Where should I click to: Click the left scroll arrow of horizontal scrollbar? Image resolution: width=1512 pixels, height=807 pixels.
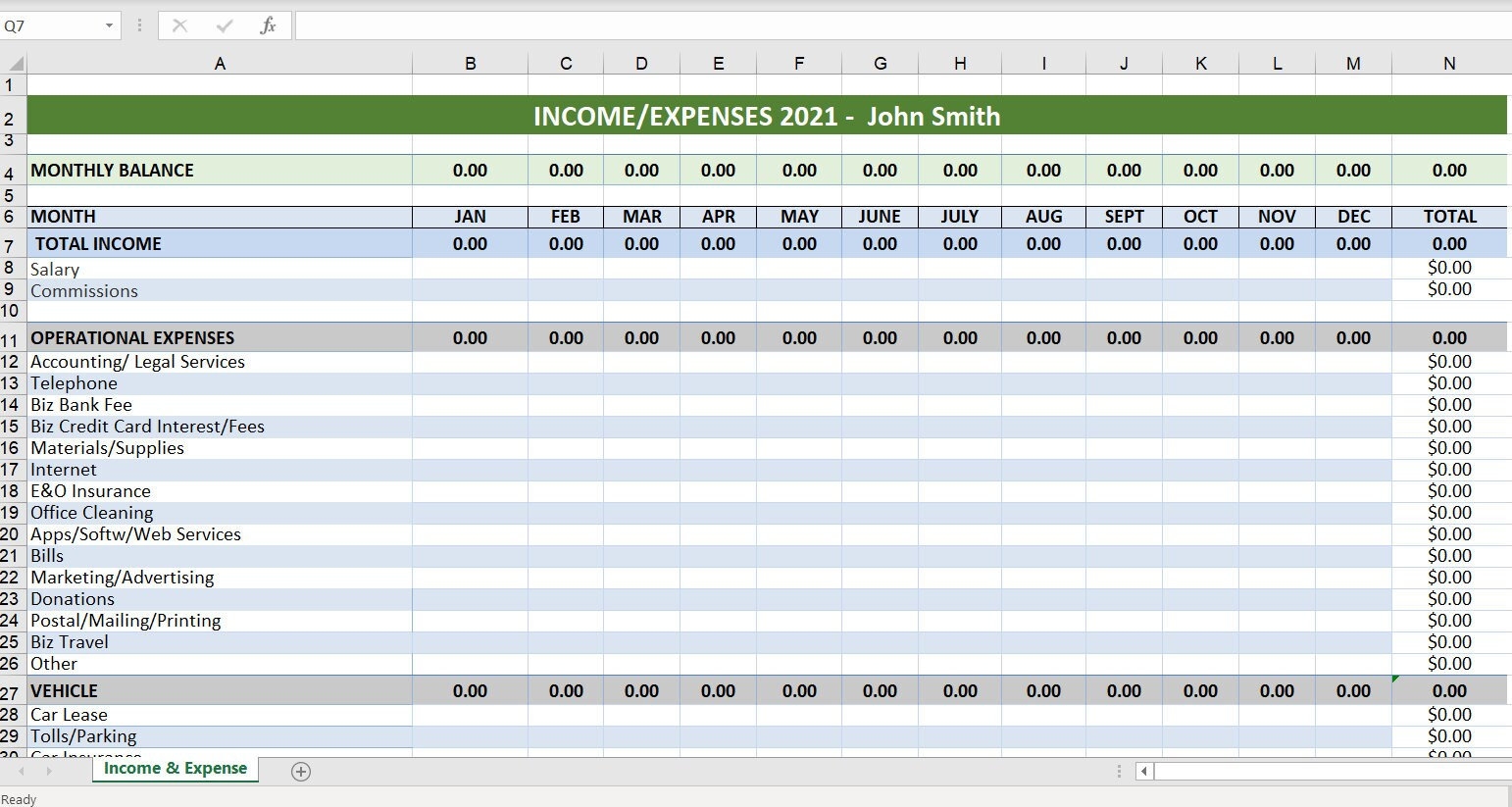click(x=1145, y=773)
